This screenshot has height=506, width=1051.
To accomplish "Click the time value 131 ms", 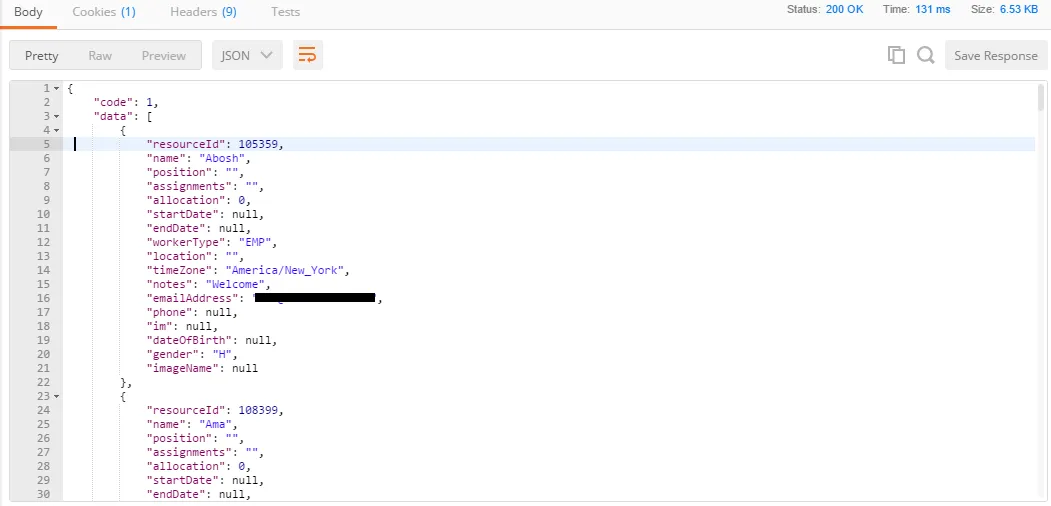I will pos(932,9).
